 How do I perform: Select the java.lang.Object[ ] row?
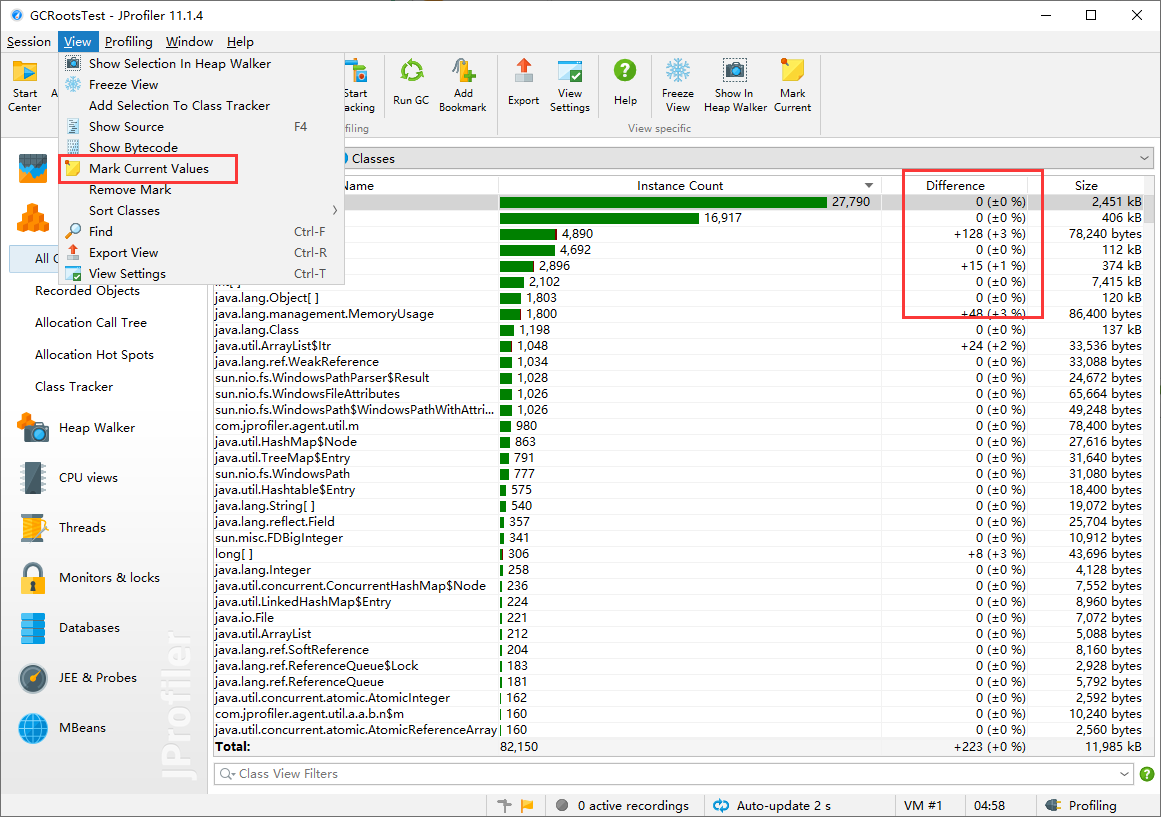tap(678, 298)
